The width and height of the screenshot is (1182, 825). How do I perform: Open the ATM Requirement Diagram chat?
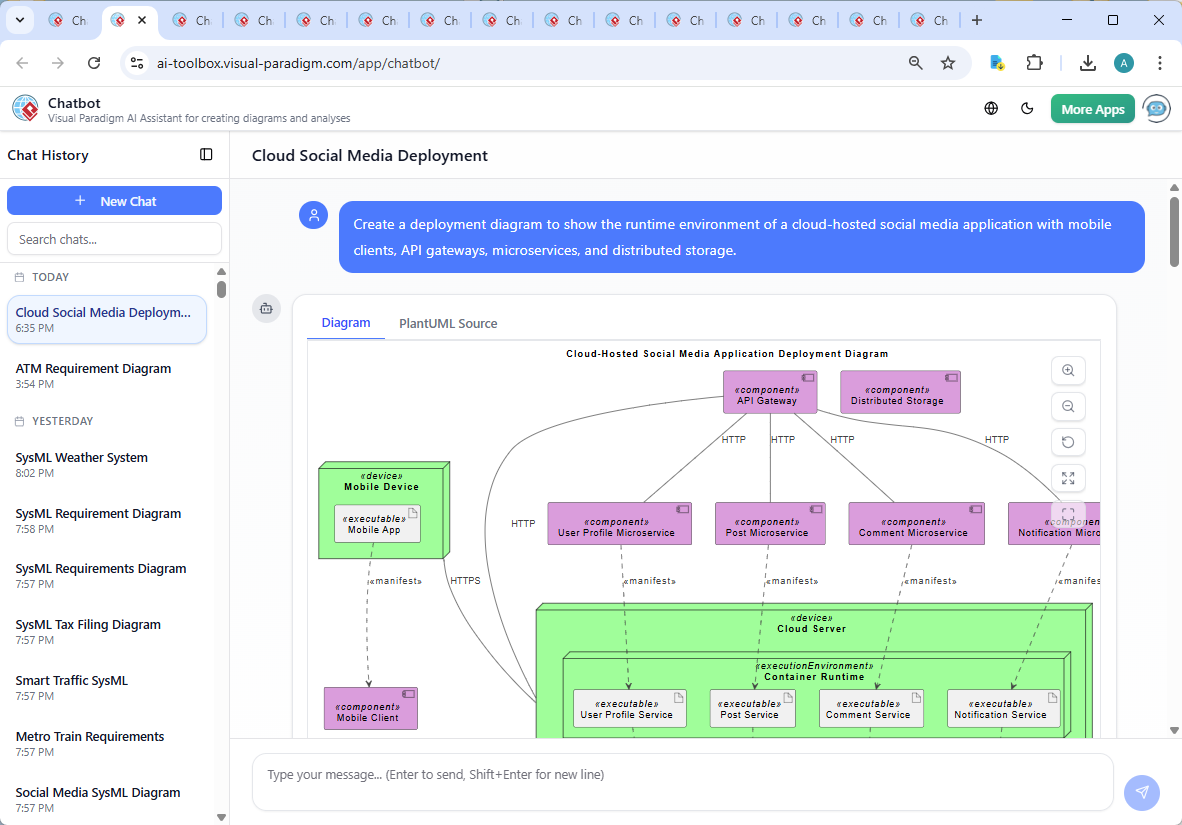pos(94,375)
